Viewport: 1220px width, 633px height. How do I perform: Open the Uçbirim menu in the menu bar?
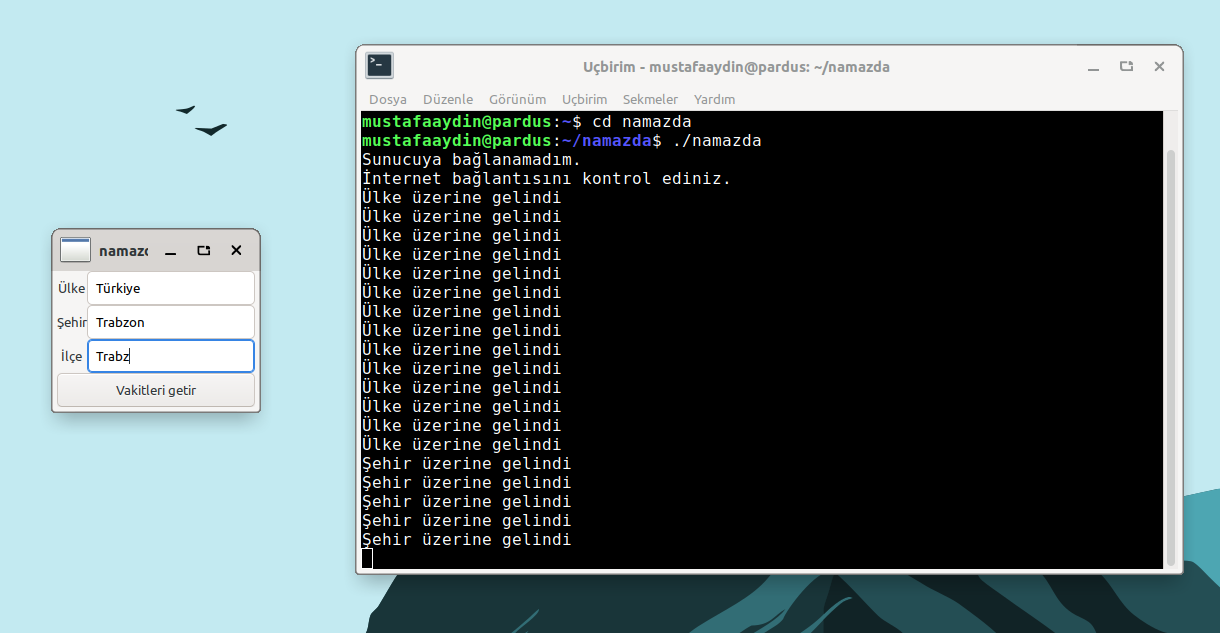coord(584,99)
